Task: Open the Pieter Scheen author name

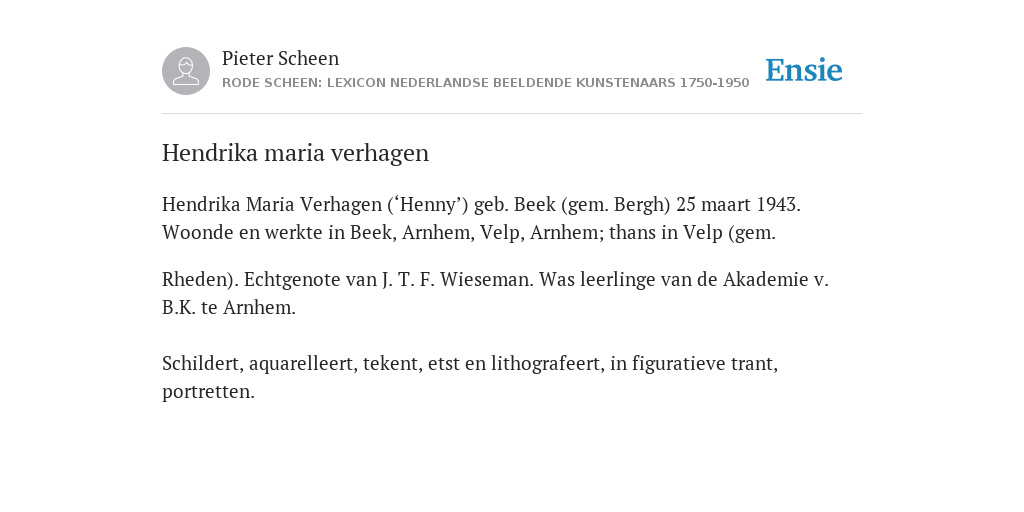Action: [280, 58]
